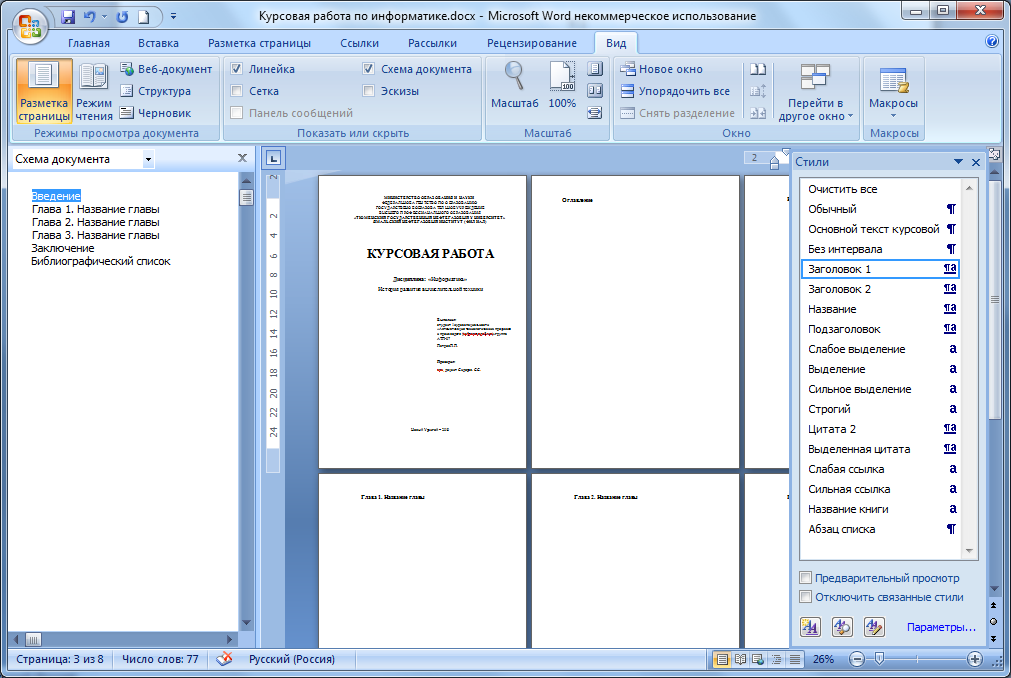The width and height of the screenshot is (1011, 678).
Task: Open the Рассылки tab
Action: [432, 43]
